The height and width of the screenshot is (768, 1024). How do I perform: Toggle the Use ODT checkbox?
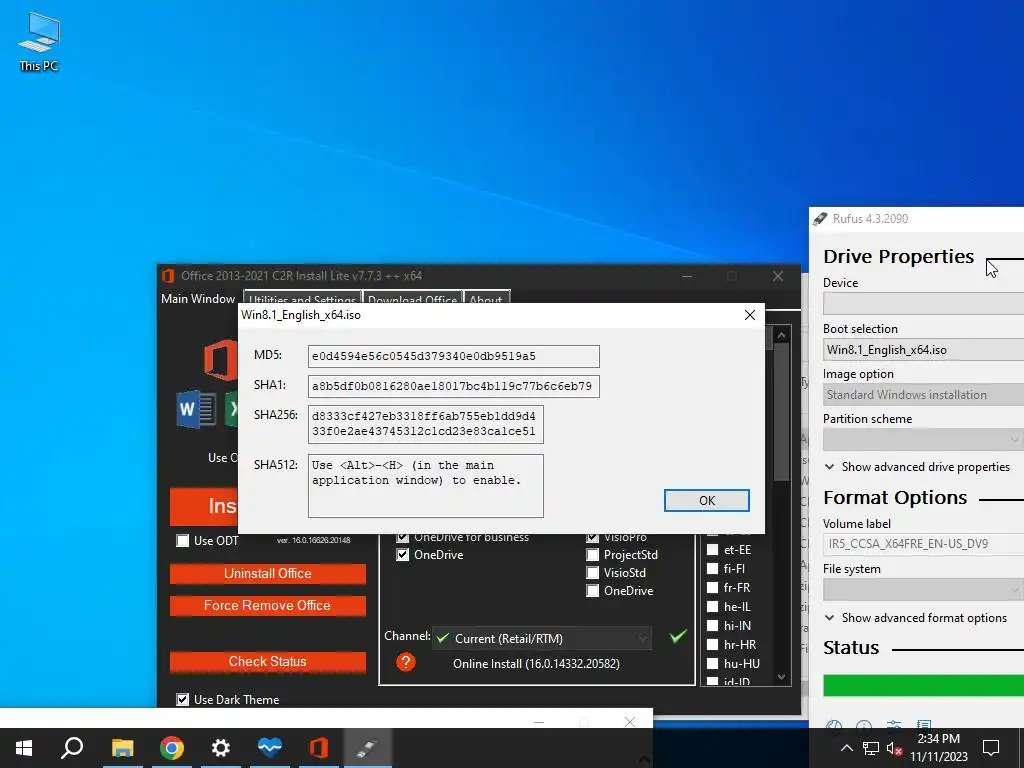pos(183,541)
